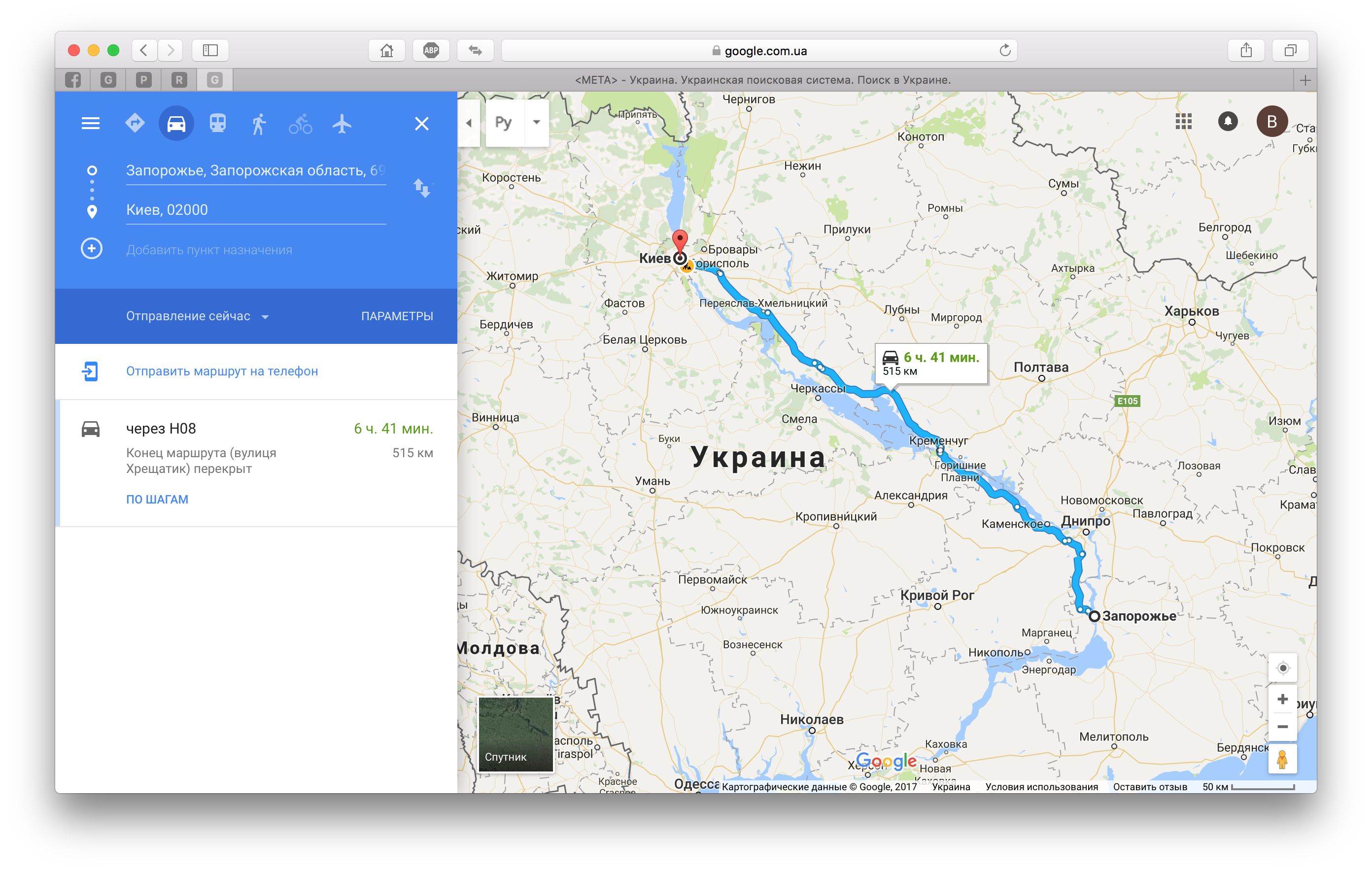Open Google notifications bell
Image resolution: width=1372 pixels, height=872 pixels.
pyautogui.click(x=1228, y=121)
